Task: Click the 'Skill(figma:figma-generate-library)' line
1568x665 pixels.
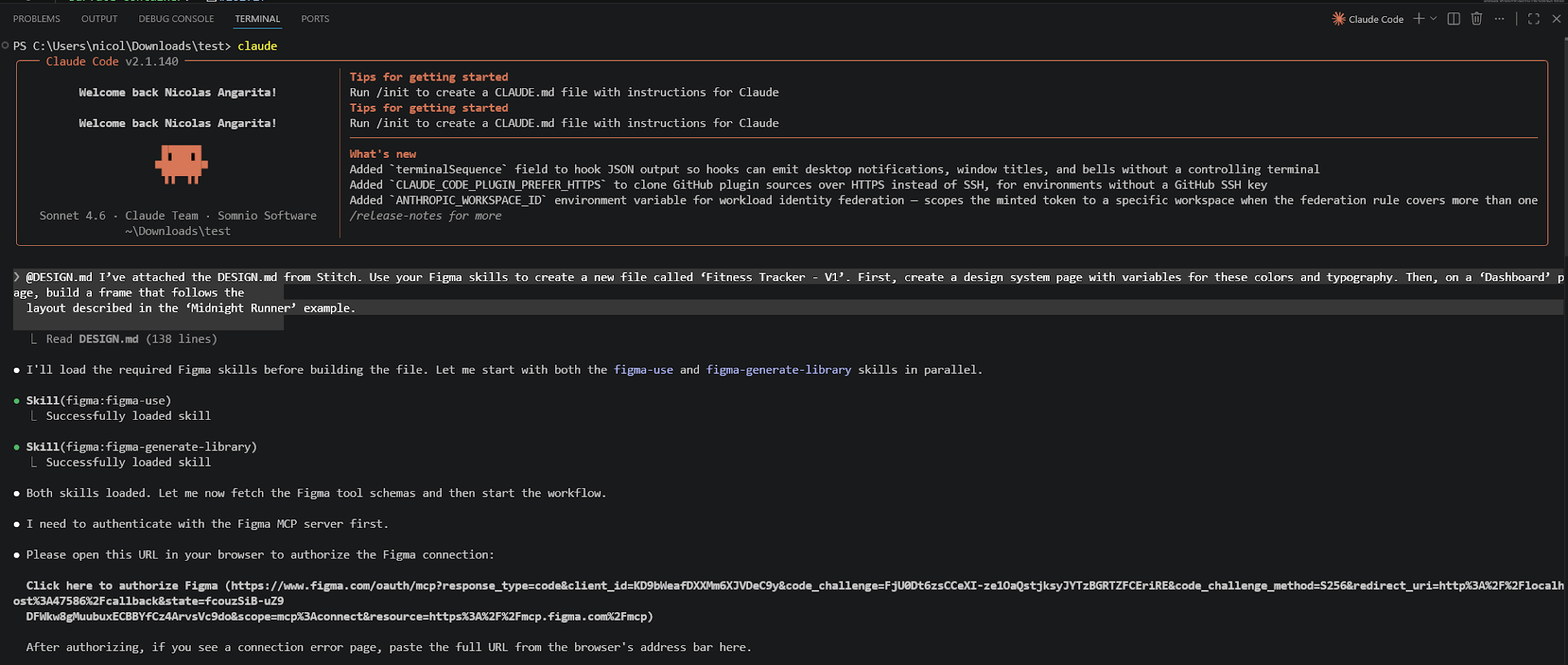Action: [x=142, y=447]
